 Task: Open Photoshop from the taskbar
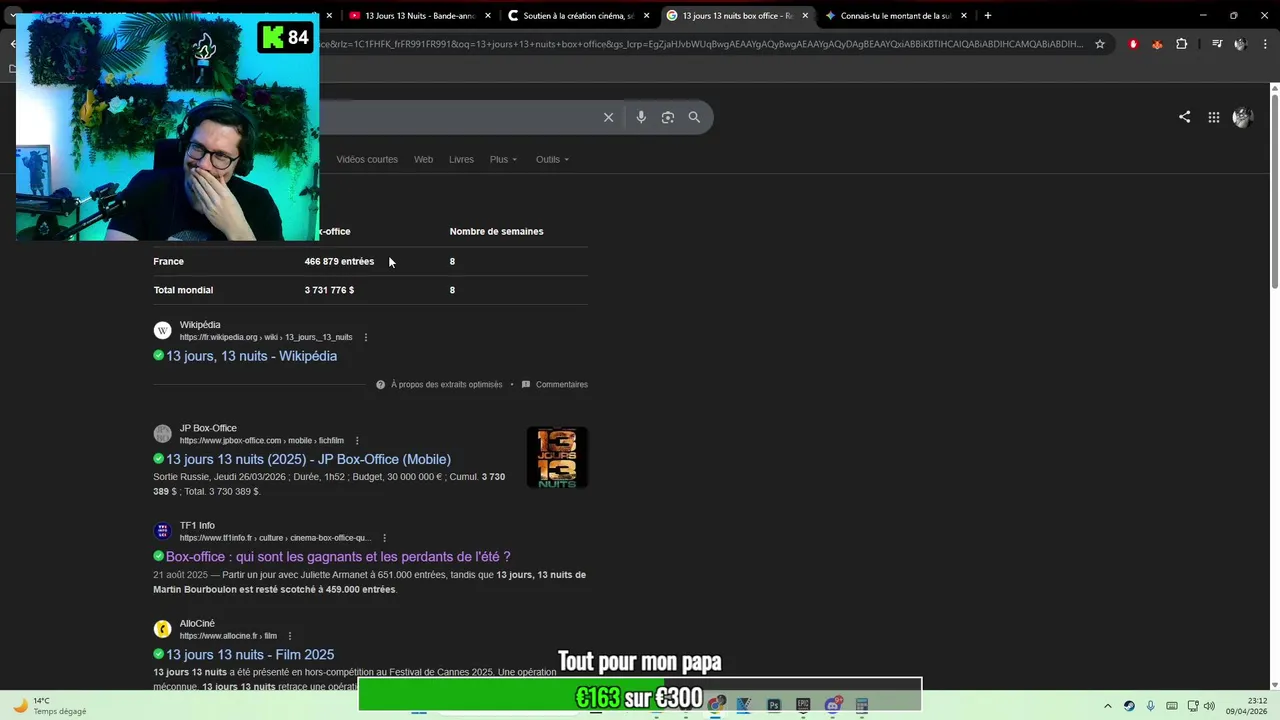pyautogui.click(x=774, y=705)
